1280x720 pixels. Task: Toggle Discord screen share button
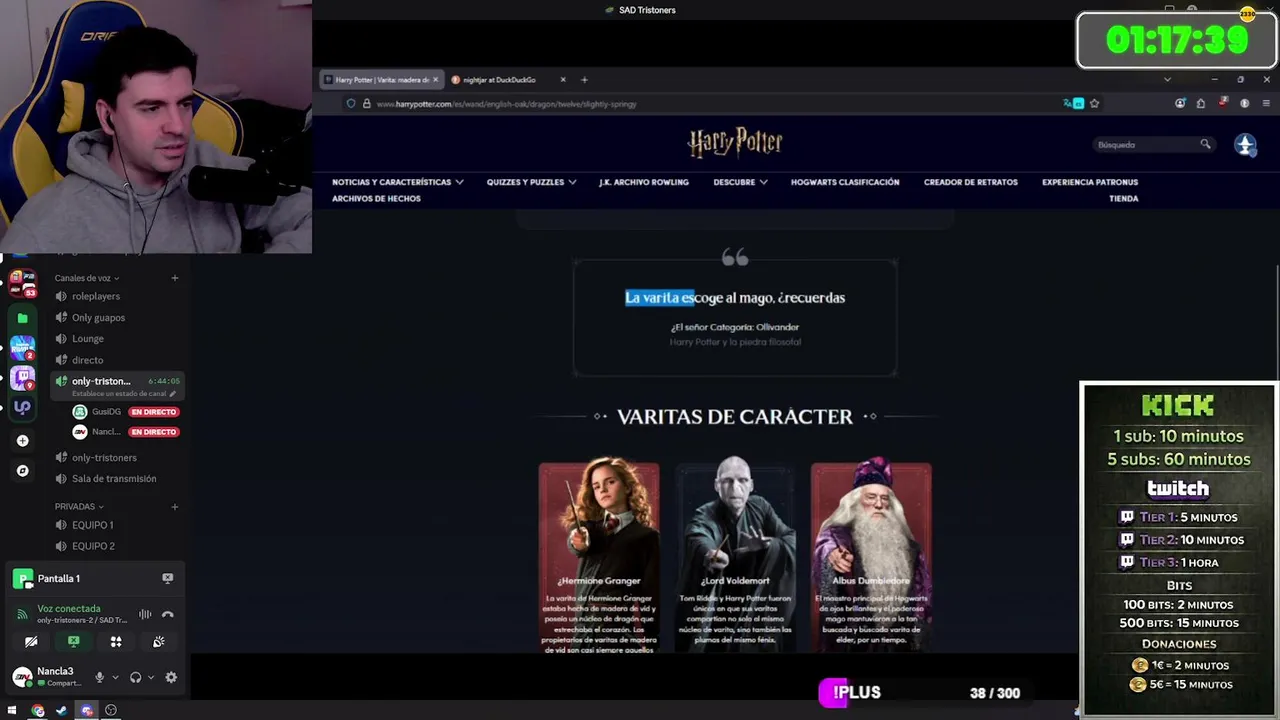[x=73, y=642]
